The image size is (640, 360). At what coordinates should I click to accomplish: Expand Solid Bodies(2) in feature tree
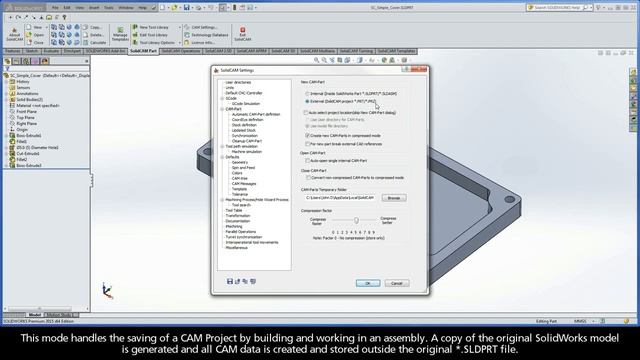point(6,100)
